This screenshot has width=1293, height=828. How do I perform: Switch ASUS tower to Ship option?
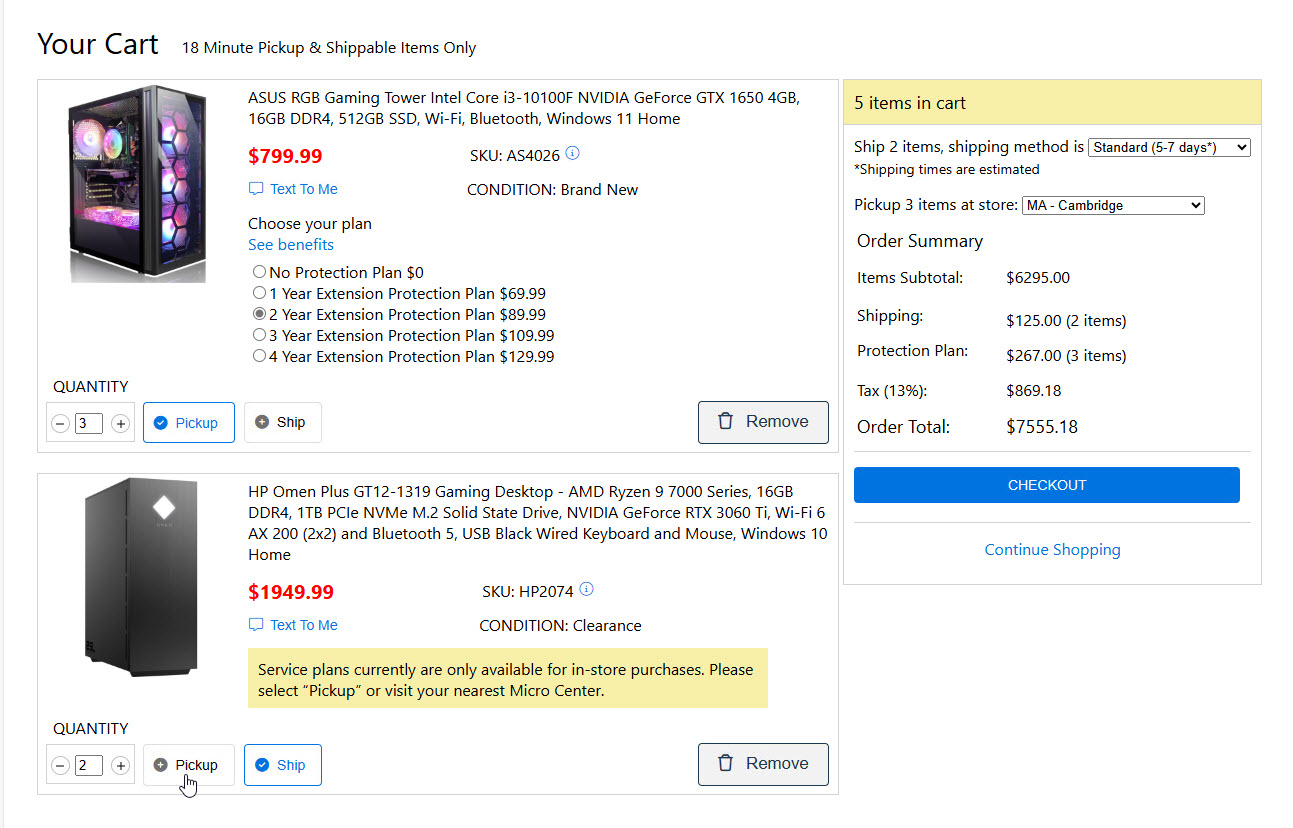282,422
